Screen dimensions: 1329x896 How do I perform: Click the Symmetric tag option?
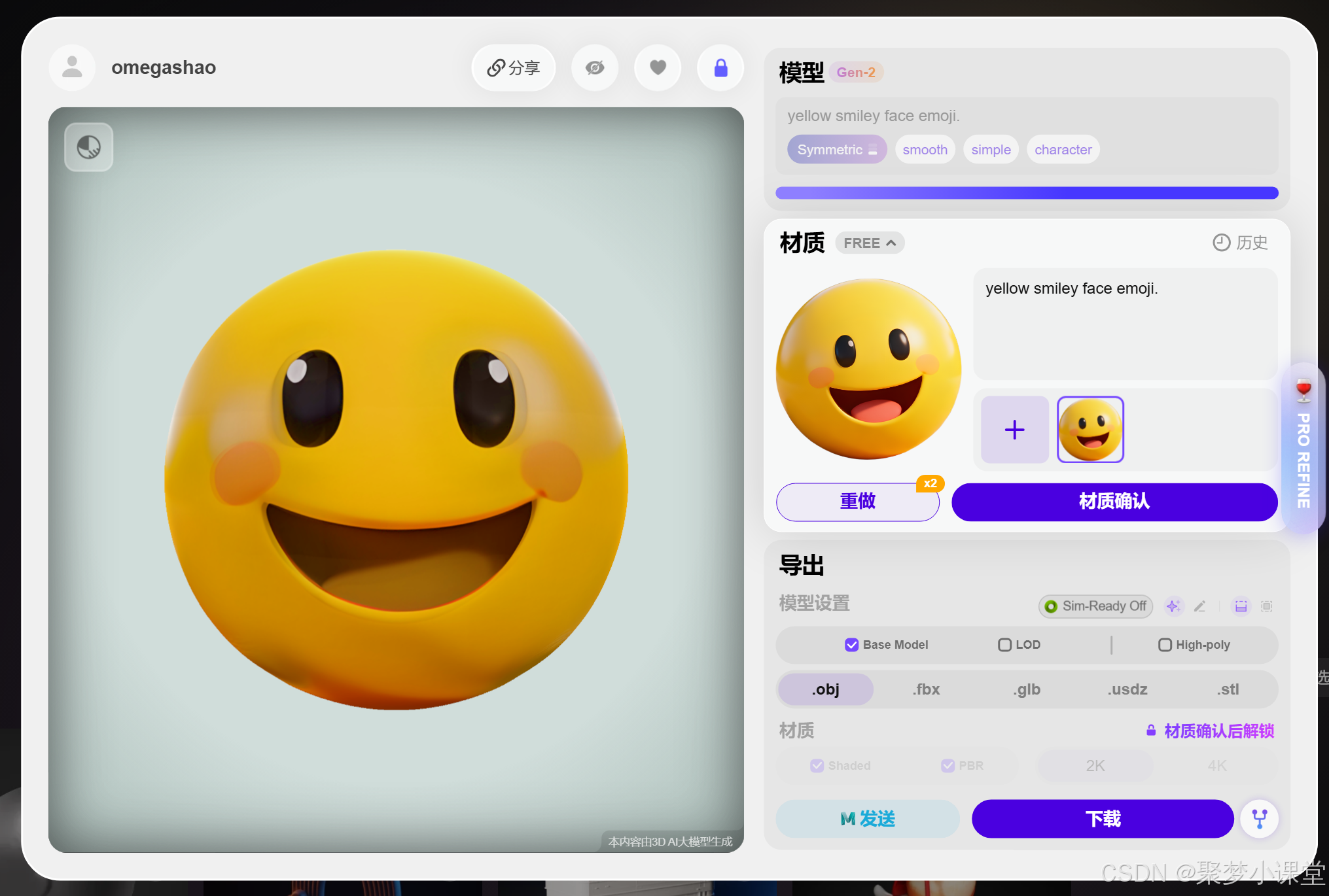click(x=836, y=150)
